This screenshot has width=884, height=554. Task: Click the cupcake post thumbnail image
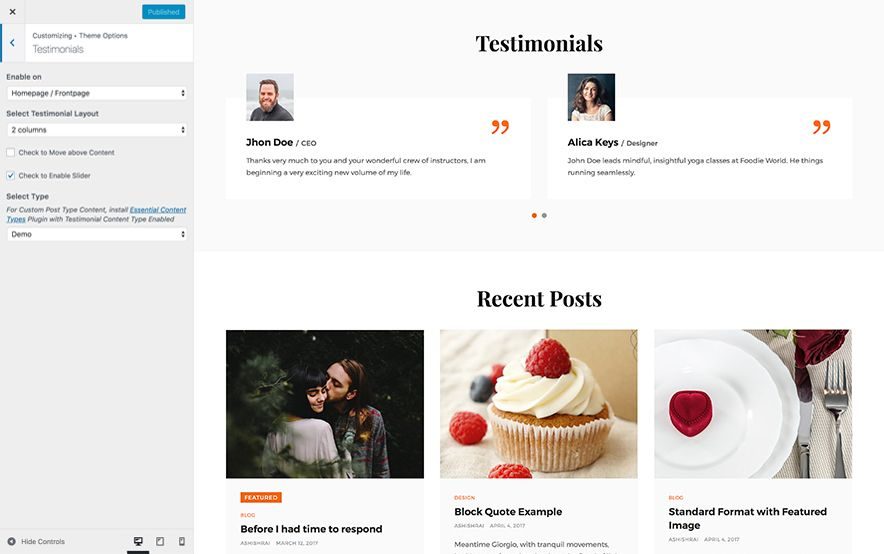(x=539, y=404)
